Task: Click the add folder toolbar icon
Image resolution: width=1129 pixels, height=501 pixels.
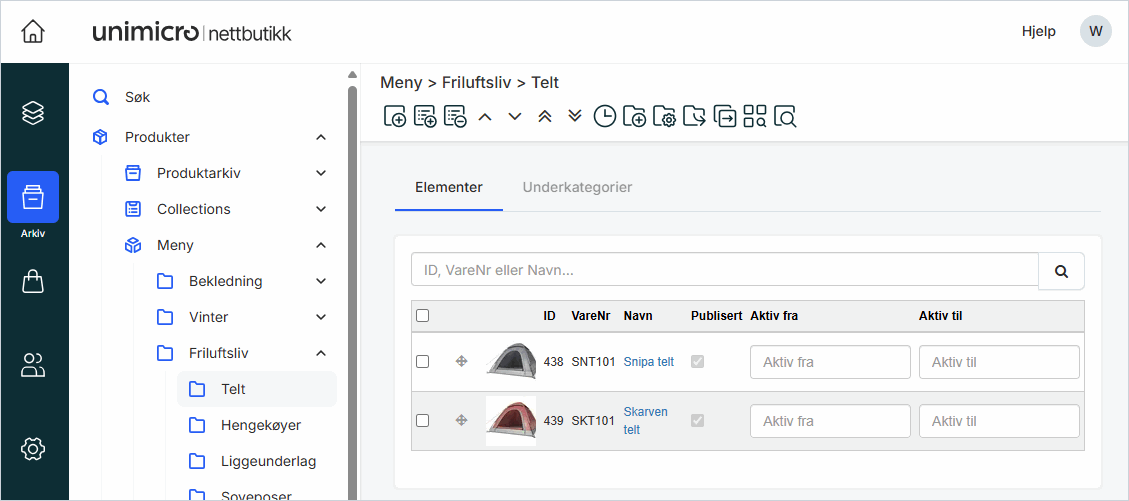Action: (635, 117)
